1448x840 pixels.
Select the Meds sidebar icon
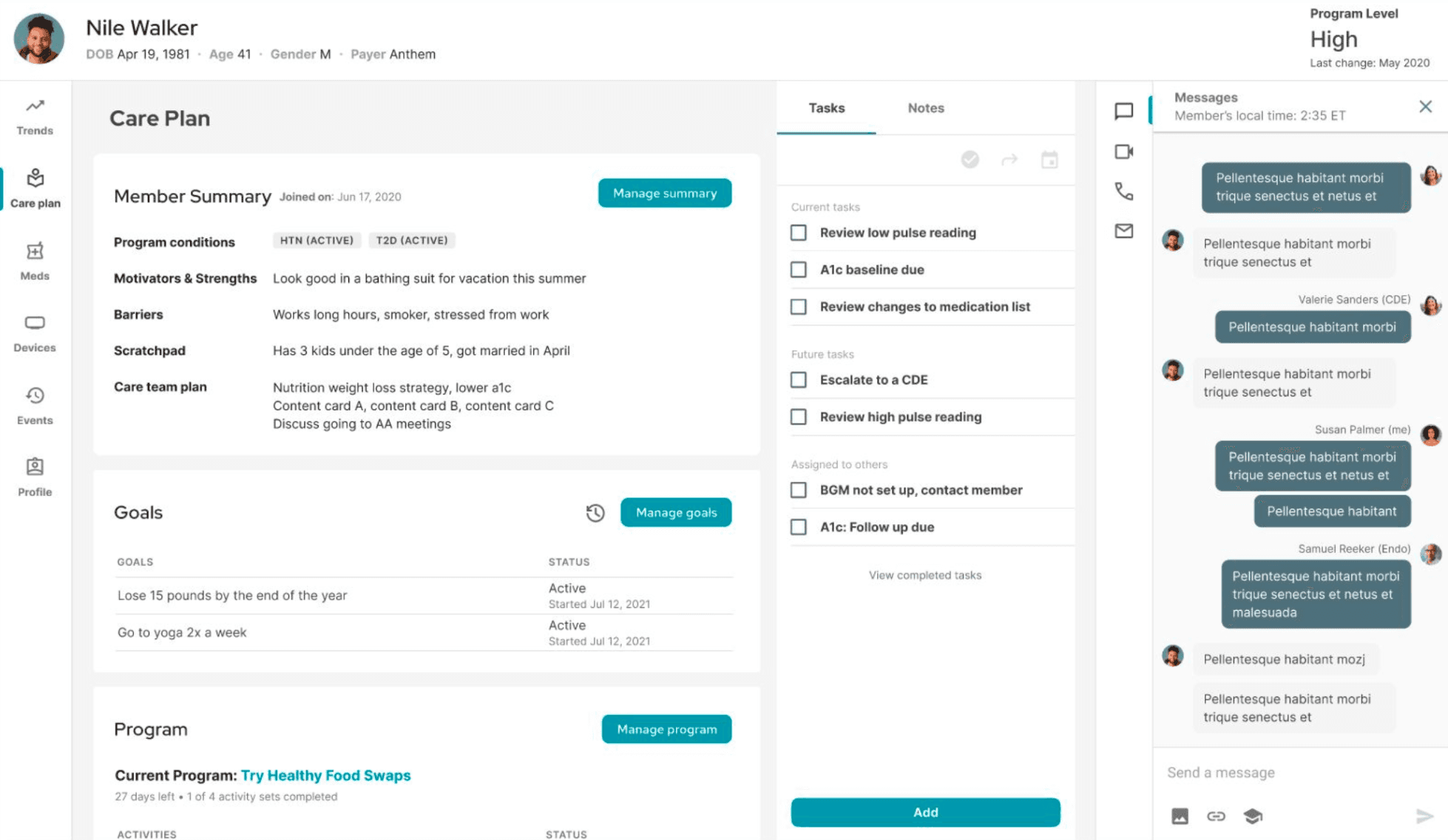[x=35, y=261]
